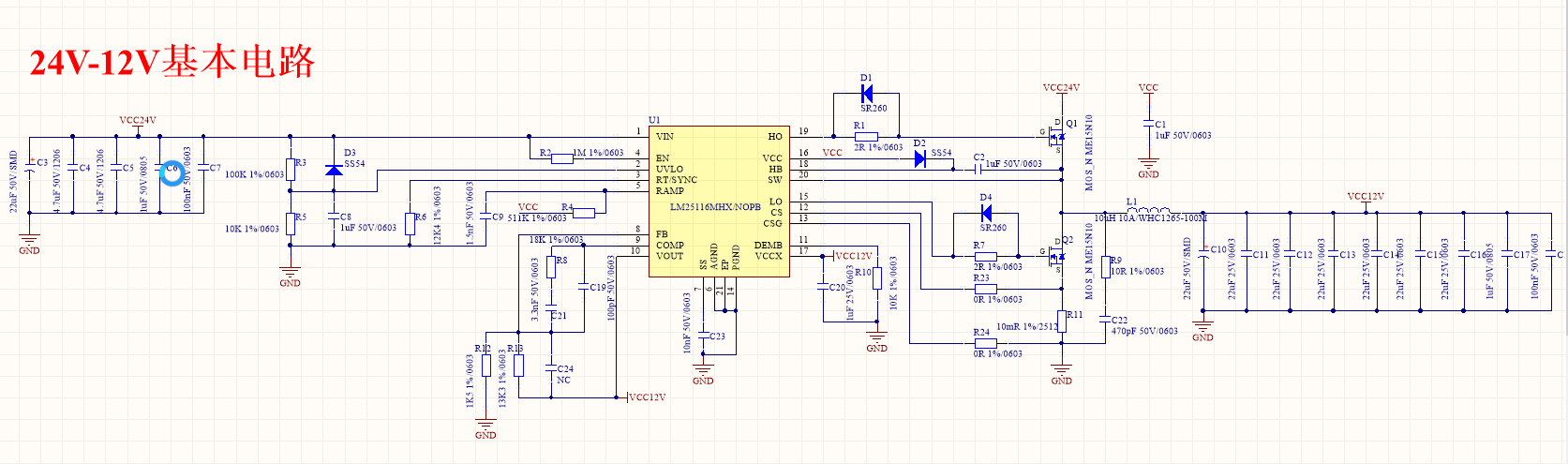Click the 100K 1%/0603 value next to R3
The height and width of the screenshot is (464, 1568).
[x=254, y=174]
